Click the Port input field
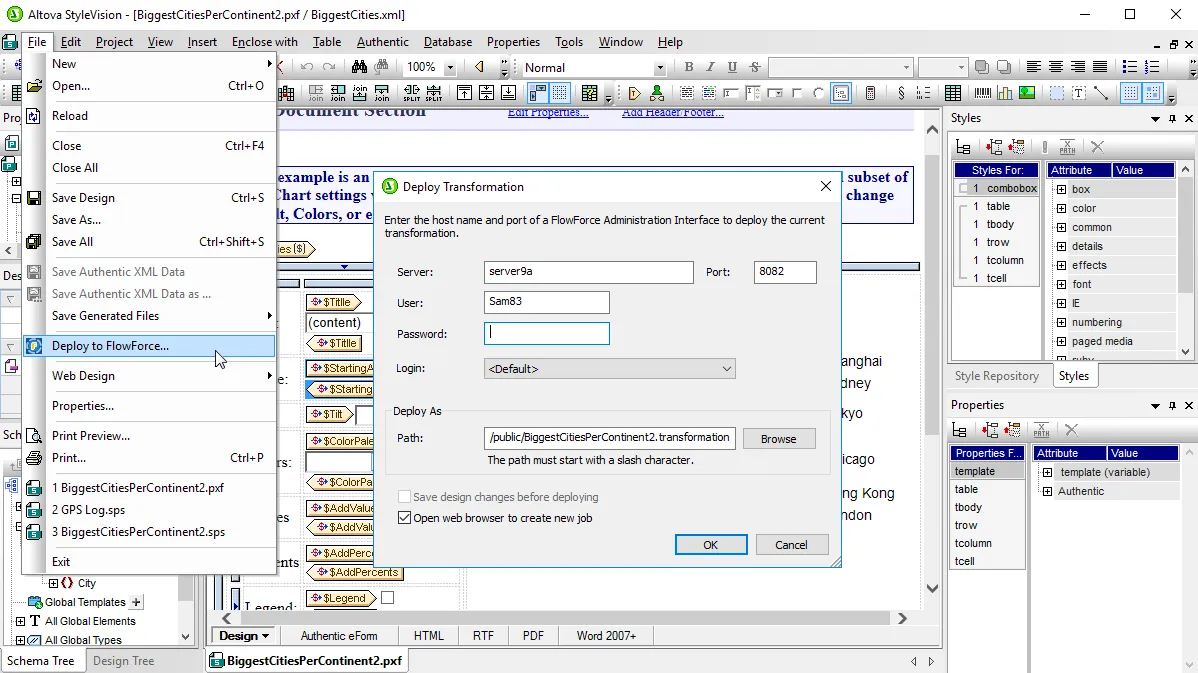 (x=785, y=272)
